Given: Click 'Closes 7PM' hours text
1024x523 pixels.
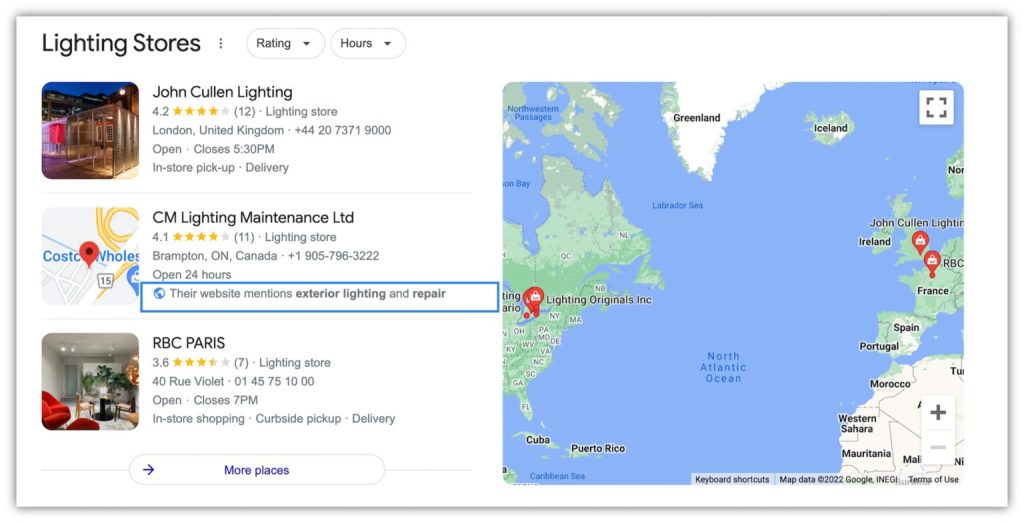Looking at the screenshot, I should (225, 400).
